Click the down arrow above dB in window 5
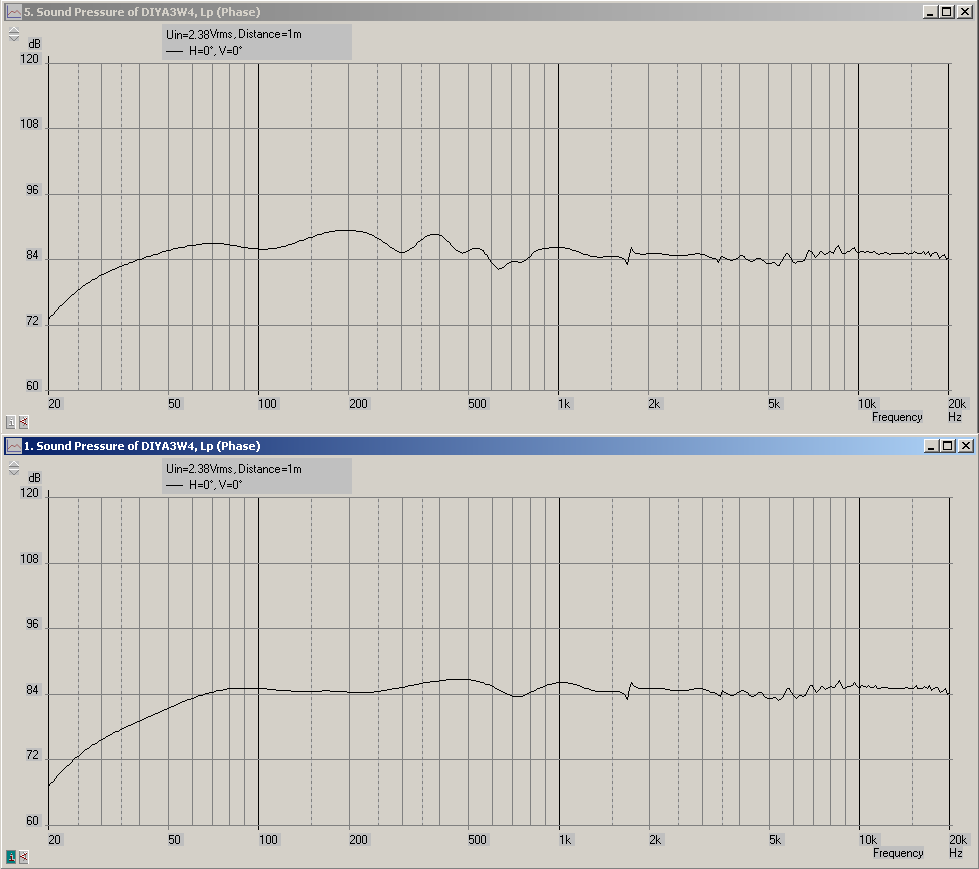This screenshot has width=979, height=869. click(x=14, y=38)
